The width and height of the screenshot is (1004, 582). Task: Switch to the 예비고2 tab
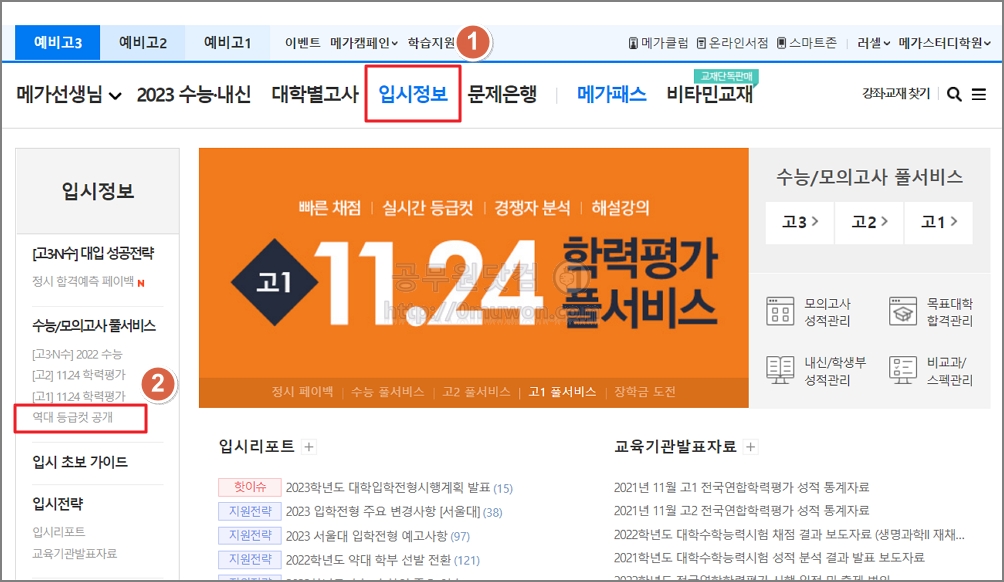[x=143, y=43]
